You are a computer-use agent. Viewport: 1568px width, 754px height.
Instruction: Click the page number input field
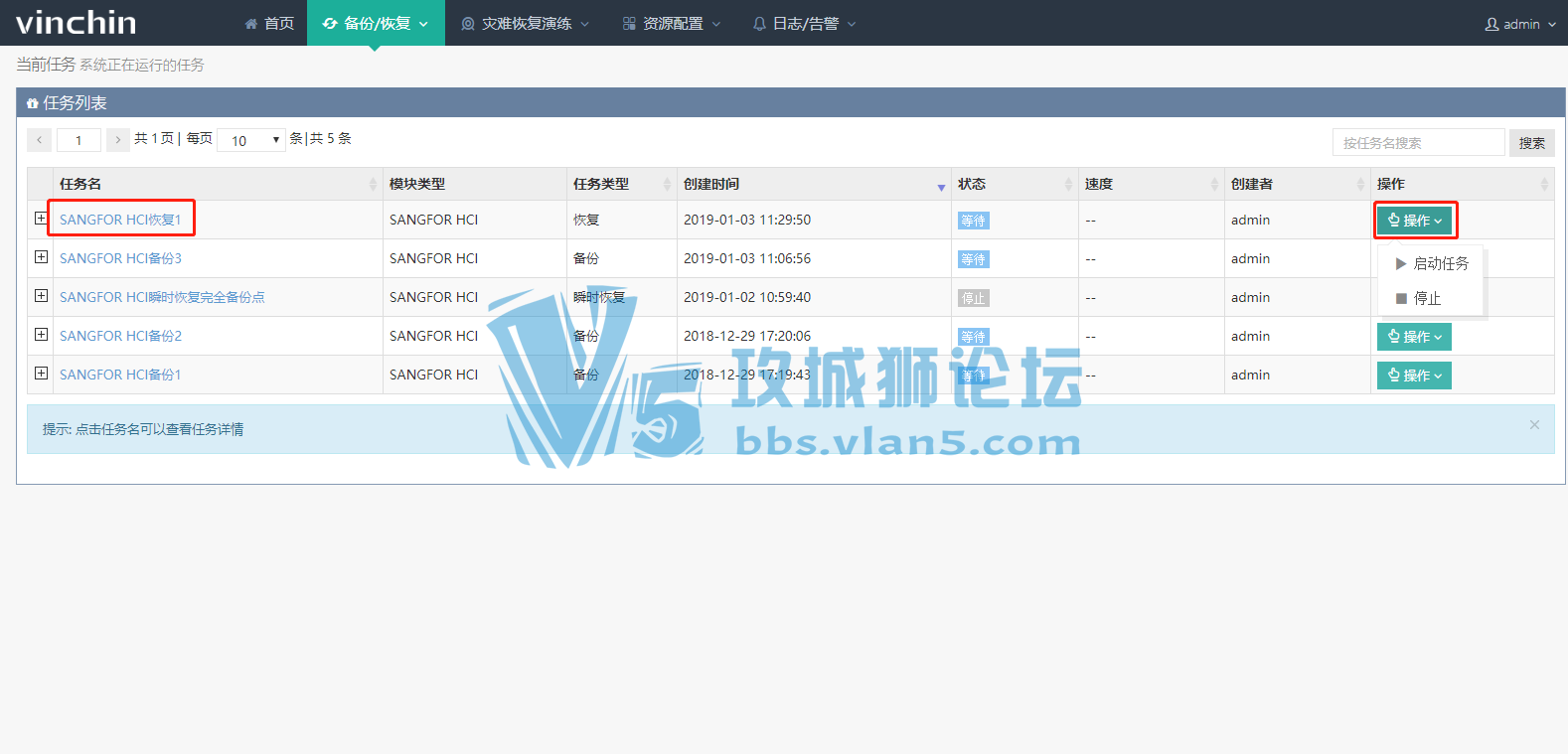coord(78,140)
